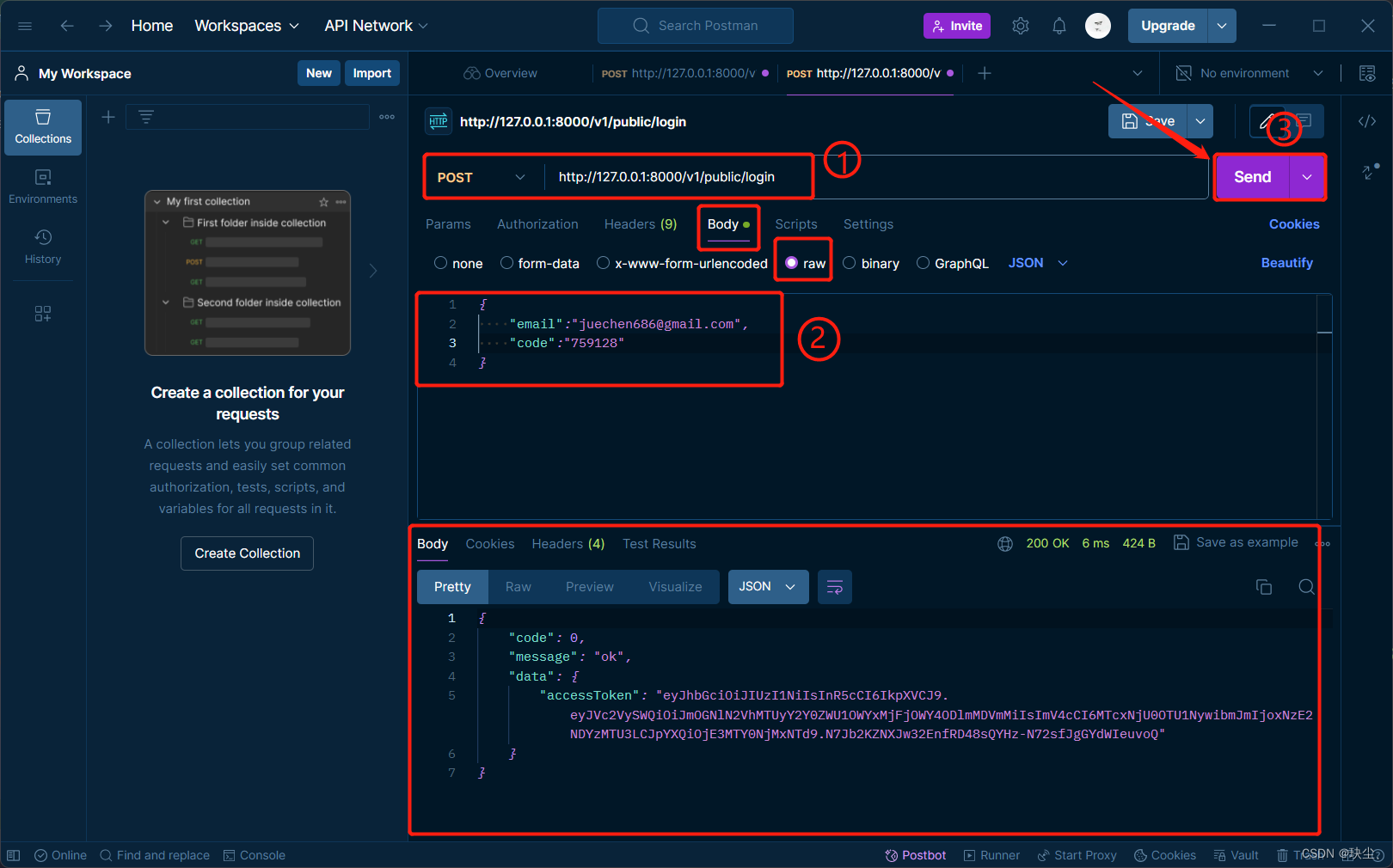Open Environments in the sidebar
The height and width of the screenshot is (868, 1393).
pos(43,186)
